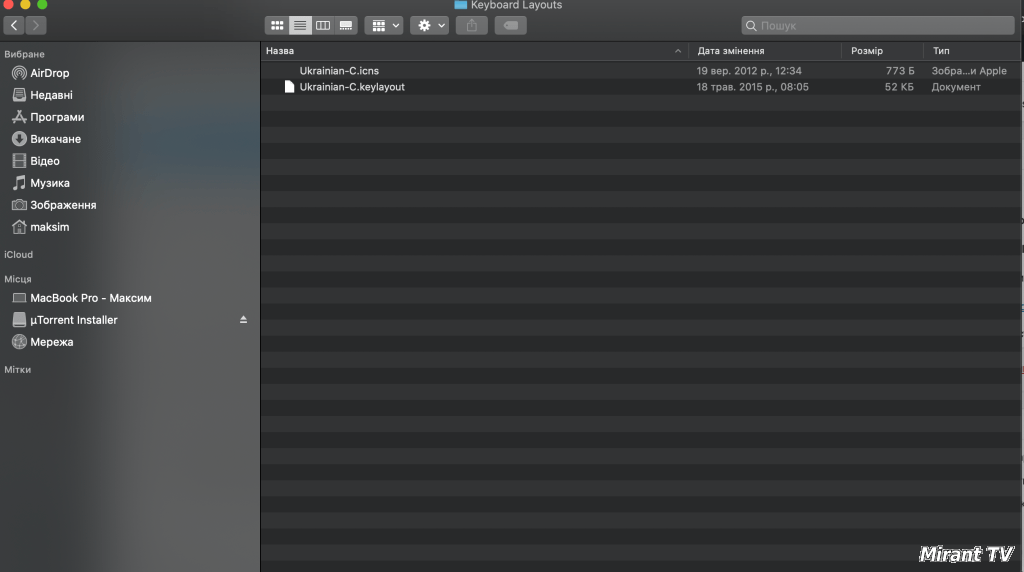The height and width of the screenshot is (572, 1024).
Task: Open the gear action menu
Action: [x=430, y=25]
